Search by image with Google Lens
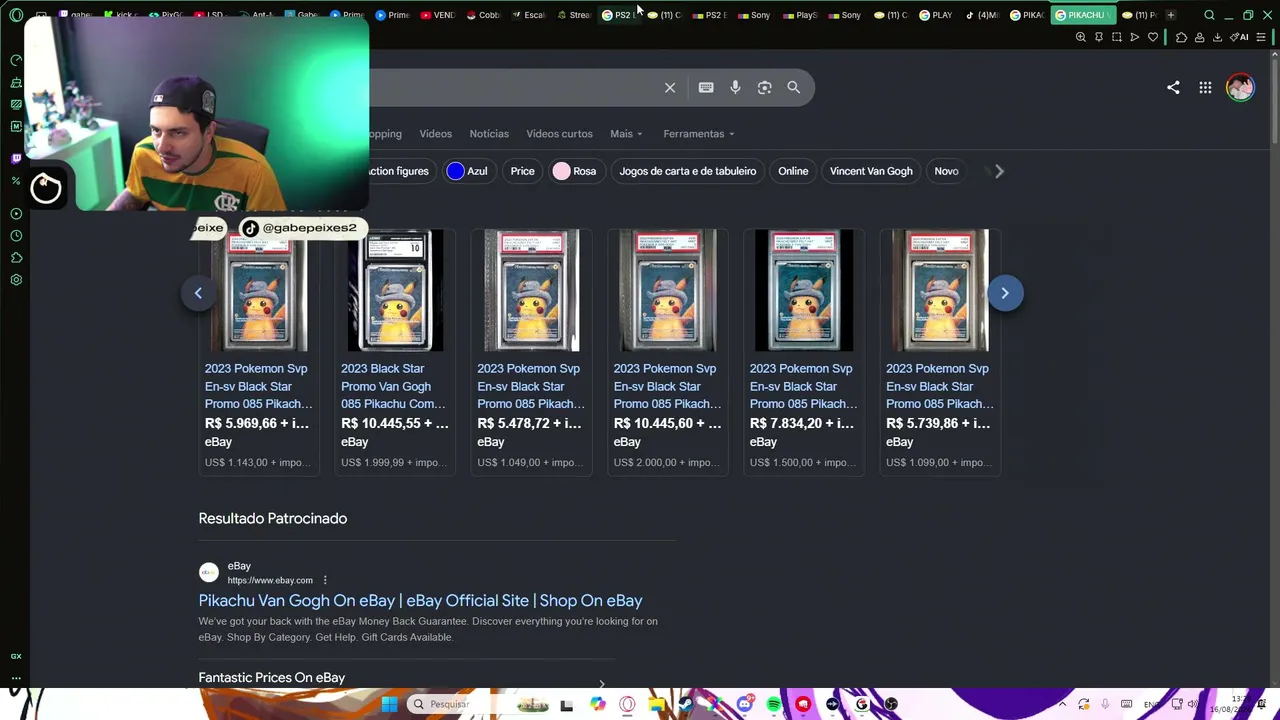 [764, 88]
